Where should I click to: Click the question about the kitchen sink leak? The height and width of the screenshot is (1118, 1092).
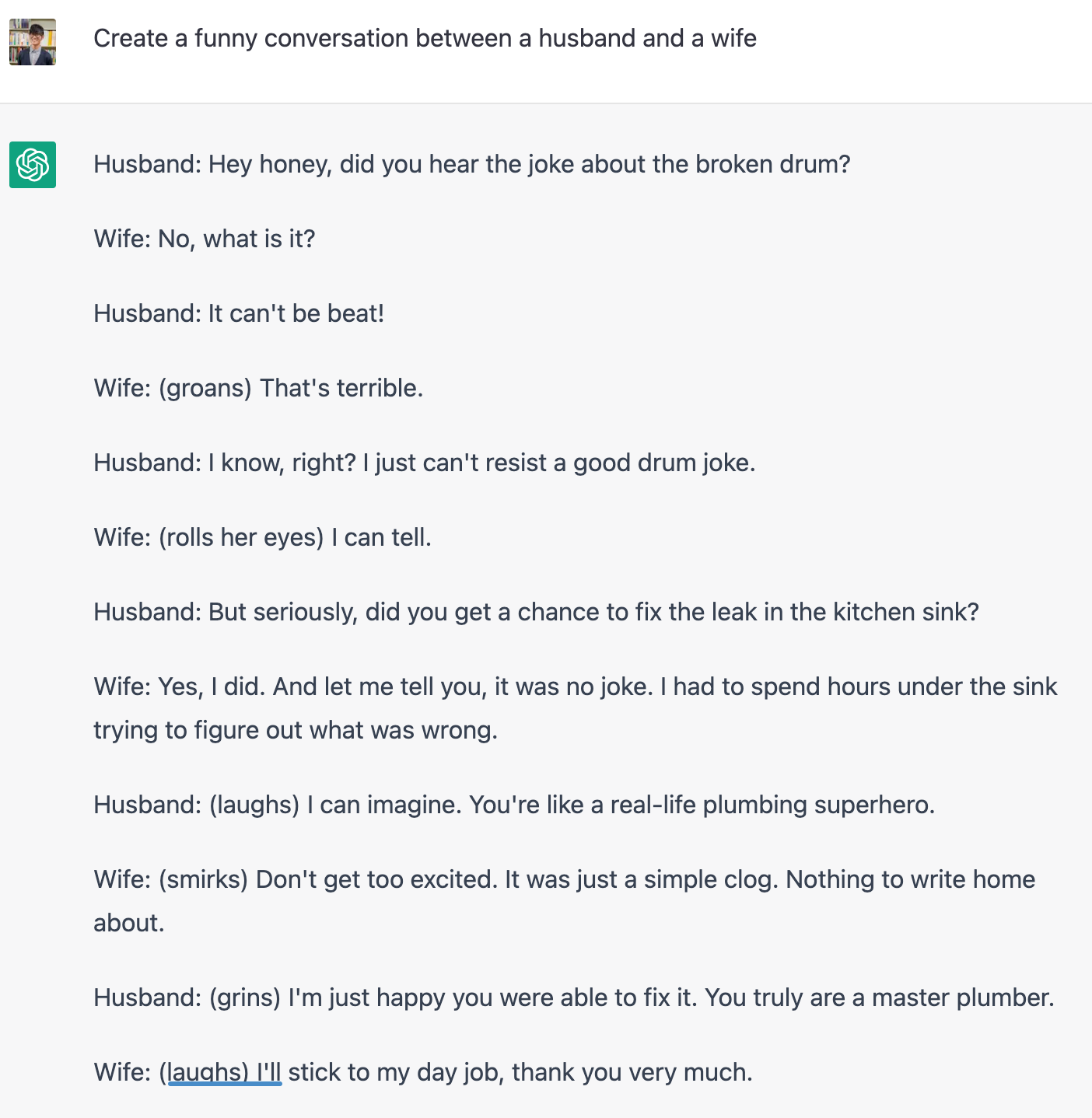pos(536,612)
